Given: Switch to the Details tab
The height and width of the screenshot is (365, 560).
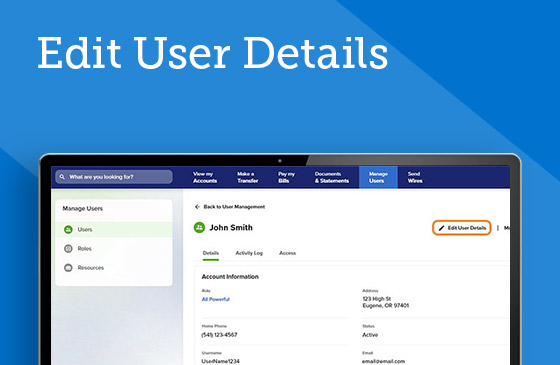Looking at the screenshot, I should point(211,253).
